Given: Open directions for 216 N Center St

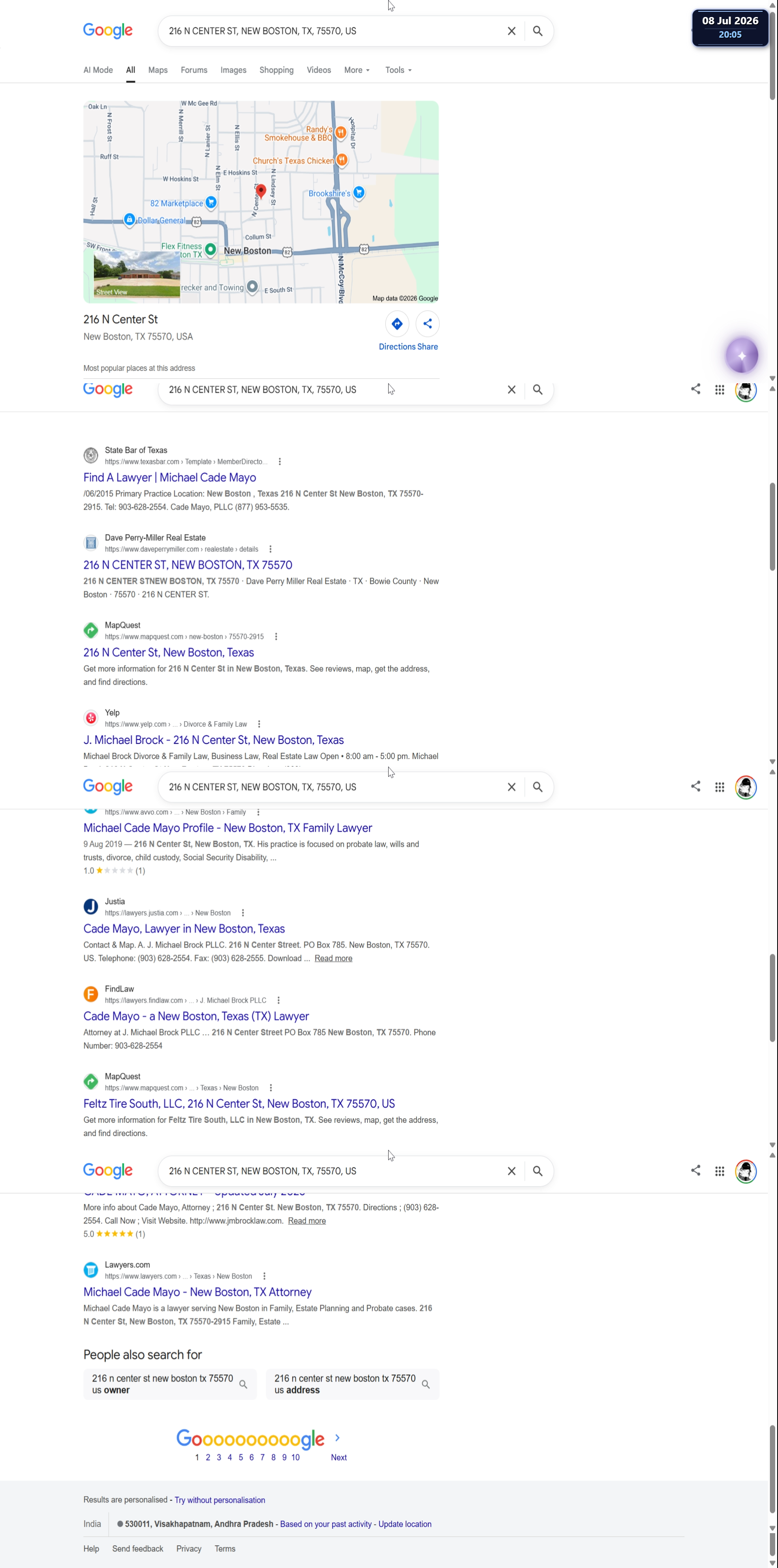Looking at the screenshot, I should click(397, 324).
